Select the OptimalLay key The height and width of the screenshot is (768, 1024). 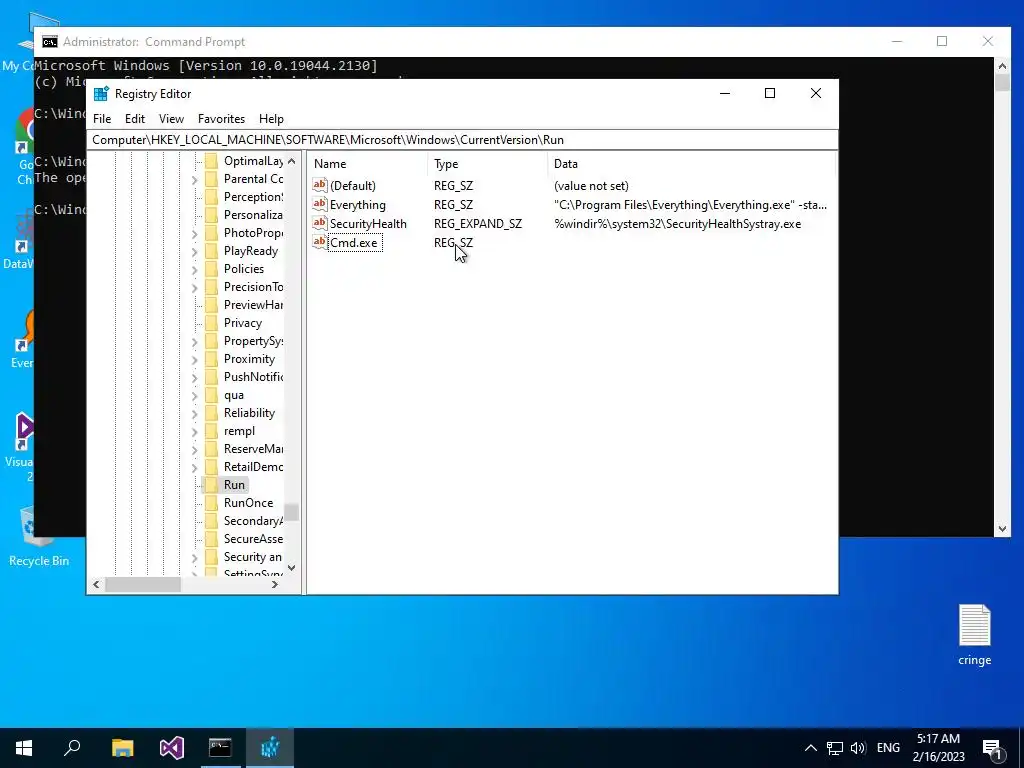[x=253, y=161]
